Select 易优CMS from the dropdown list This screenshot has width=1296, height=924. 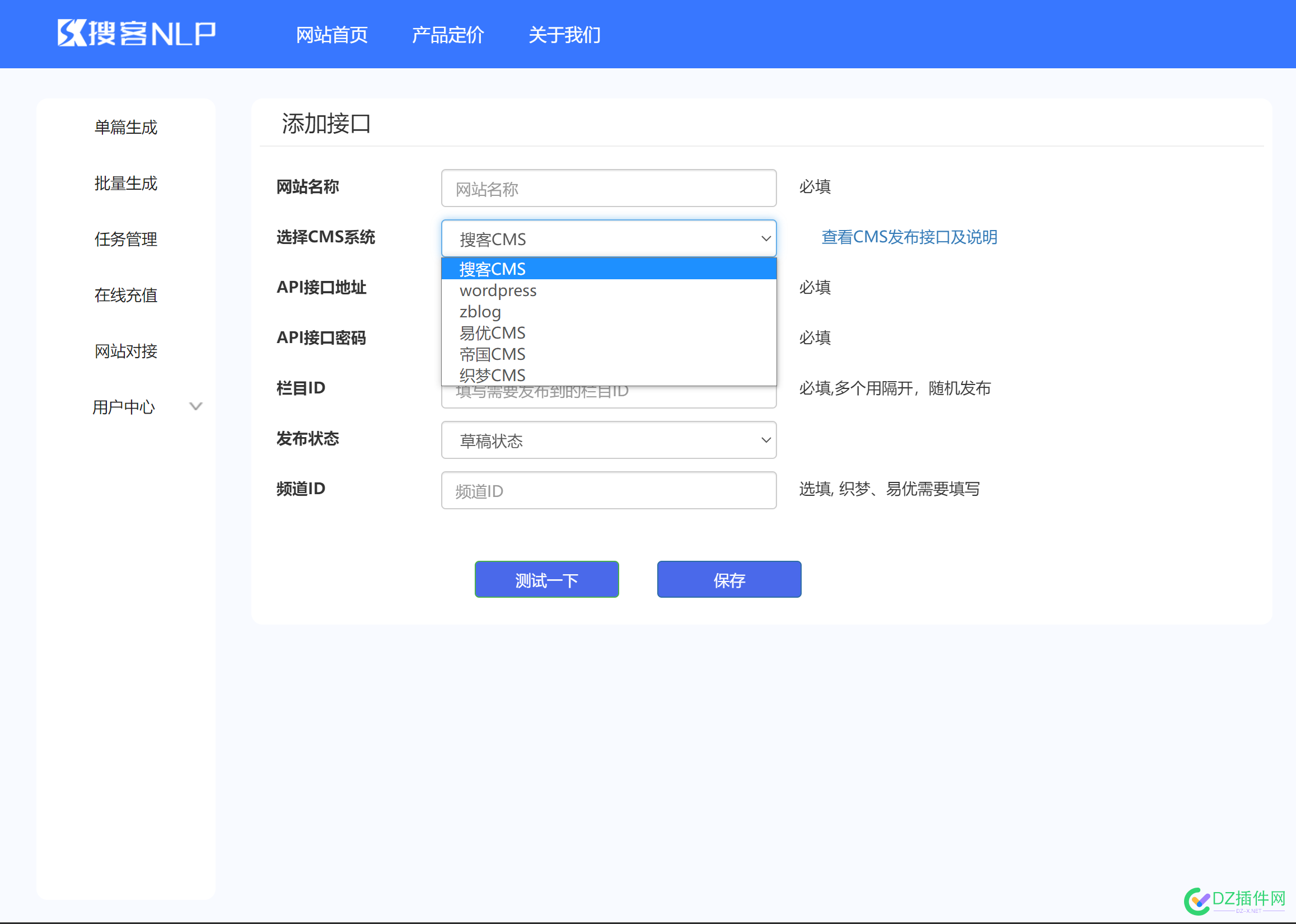(609, 333)
